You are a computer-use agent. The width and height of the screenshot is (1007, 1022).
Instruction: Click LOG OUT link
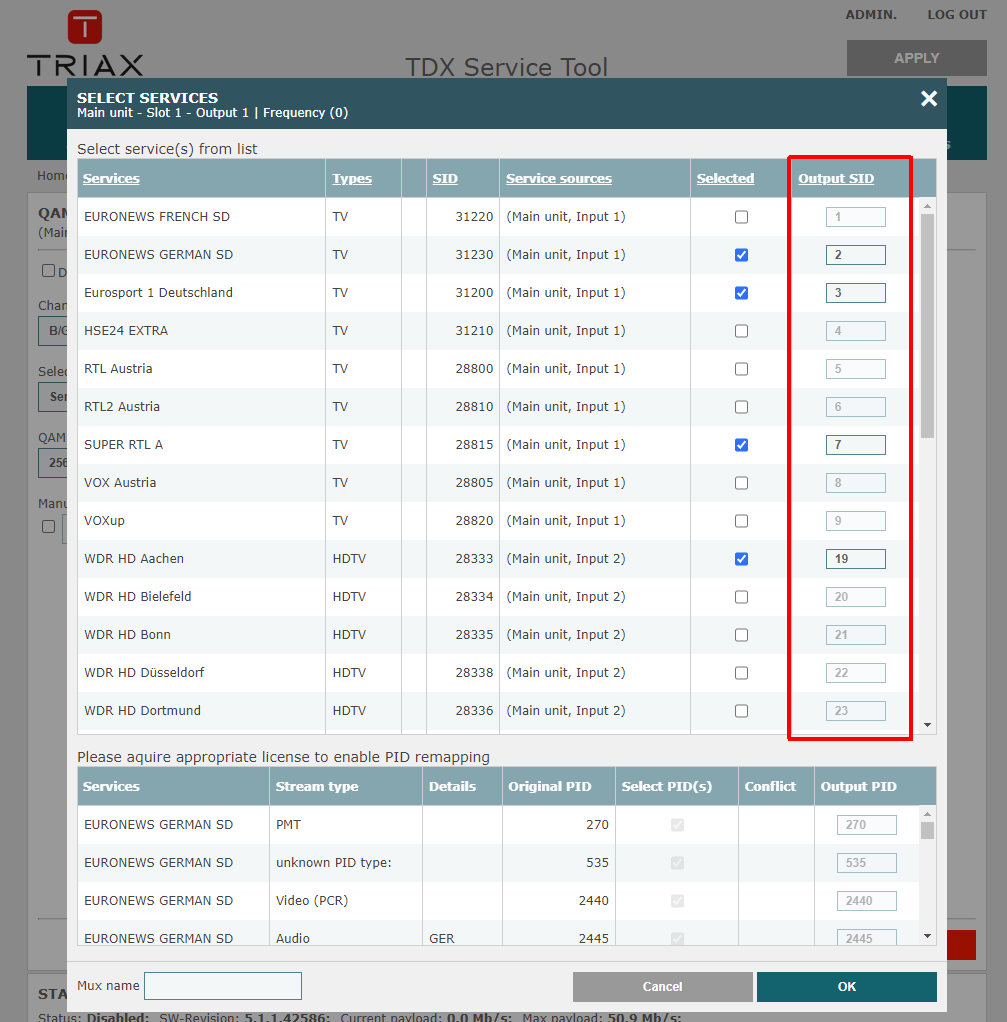tap(957, 14)
